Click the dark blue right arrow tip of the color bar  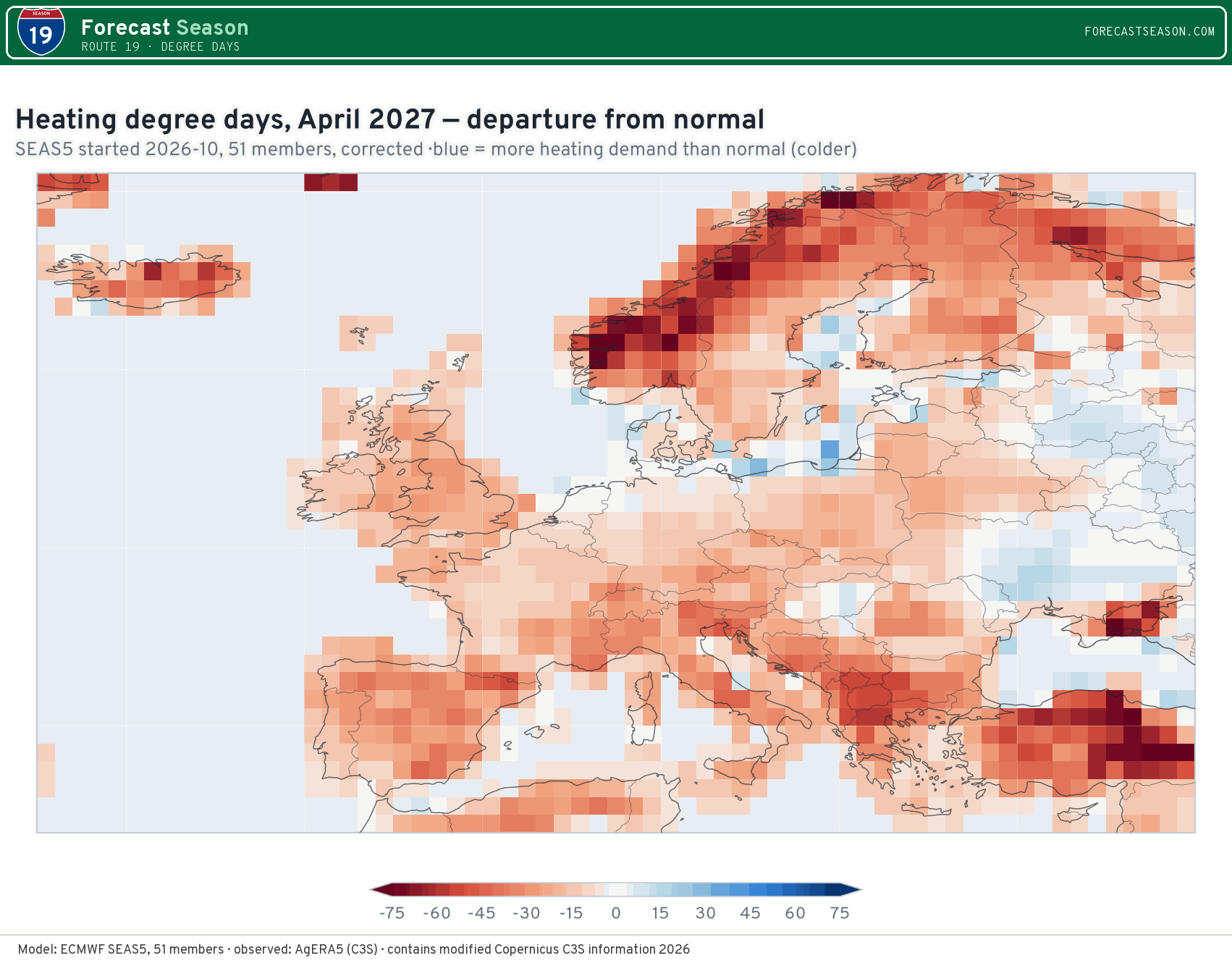click(851, 890)
